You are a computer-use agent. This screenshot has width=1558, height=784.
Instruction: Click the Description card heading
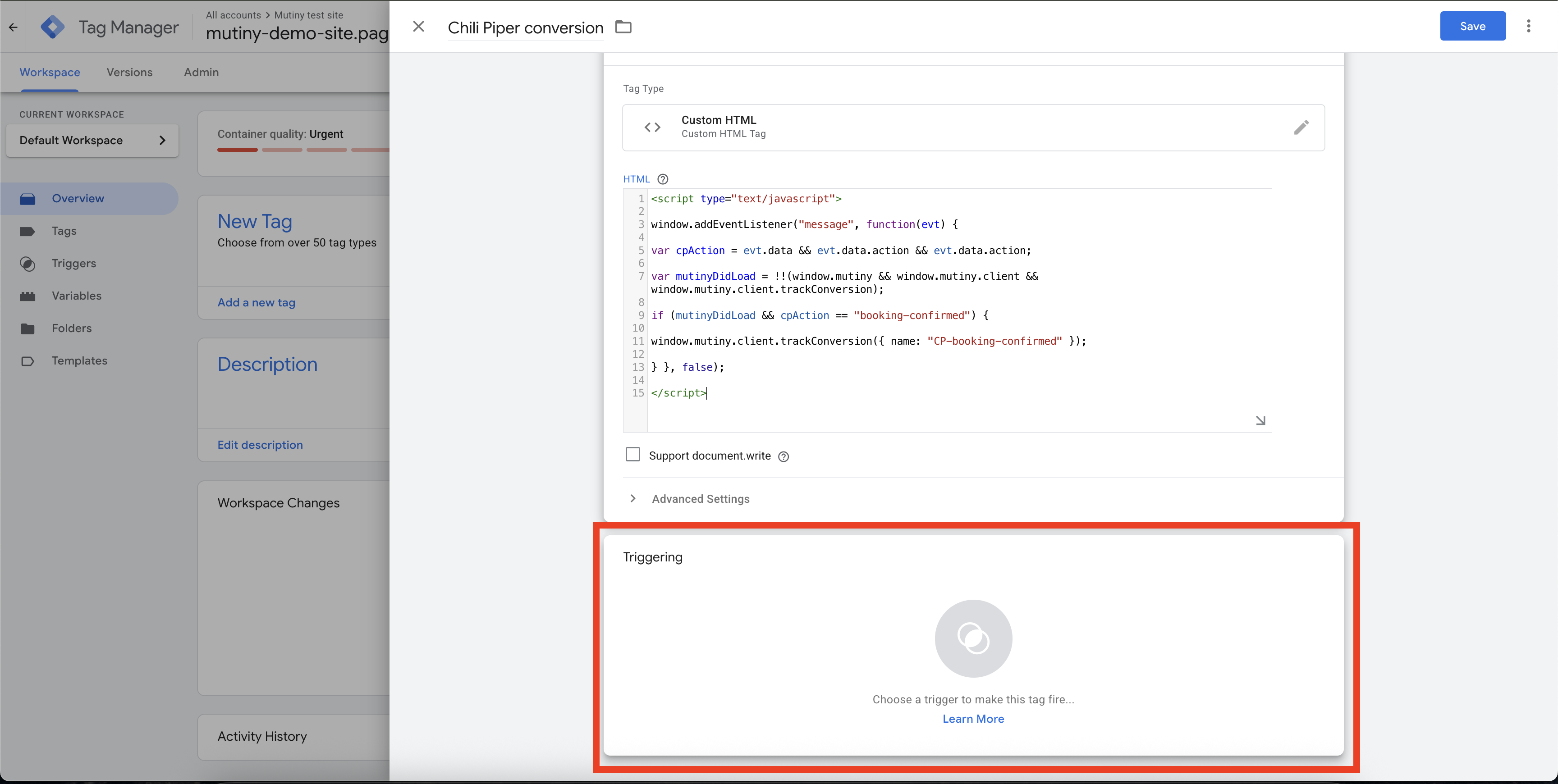(267, 364)
